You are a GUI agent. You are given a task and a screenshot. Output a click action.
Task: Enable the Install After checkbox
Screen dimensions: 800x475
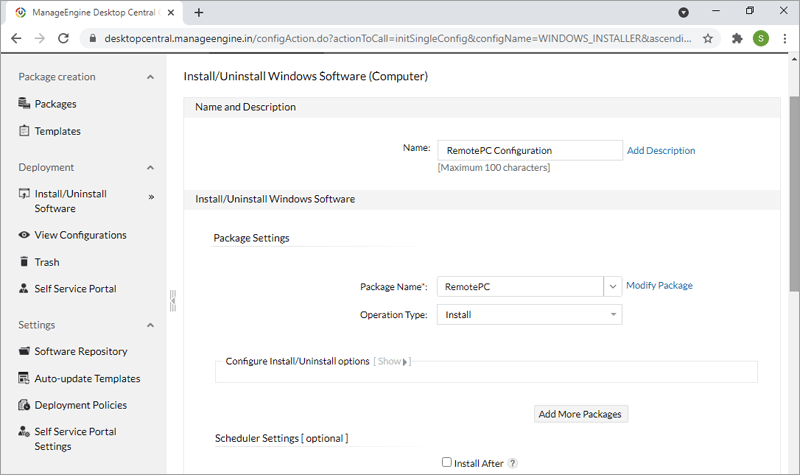[x=447, y=462]
